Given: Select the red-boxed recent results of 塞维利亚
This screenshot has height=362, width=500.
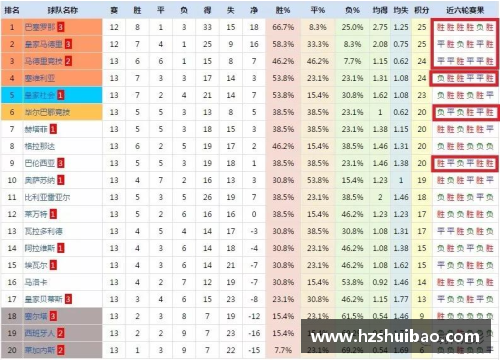Looking at the screenshot, I should [x=465, y=78].
